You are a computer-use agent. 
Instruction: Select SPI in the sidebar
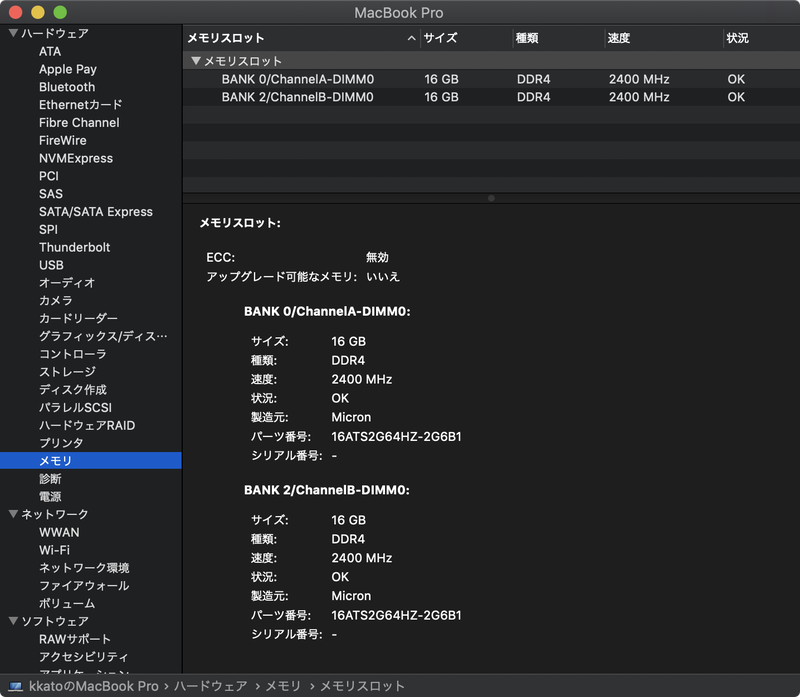coord(48,230)
